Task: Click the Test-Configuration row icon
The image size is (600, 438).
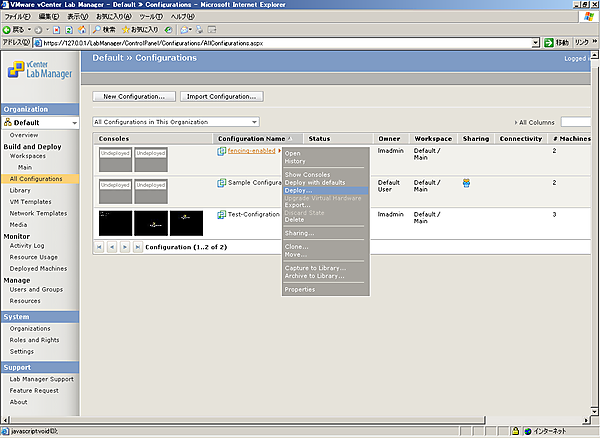Action: (x=221, y=214)
